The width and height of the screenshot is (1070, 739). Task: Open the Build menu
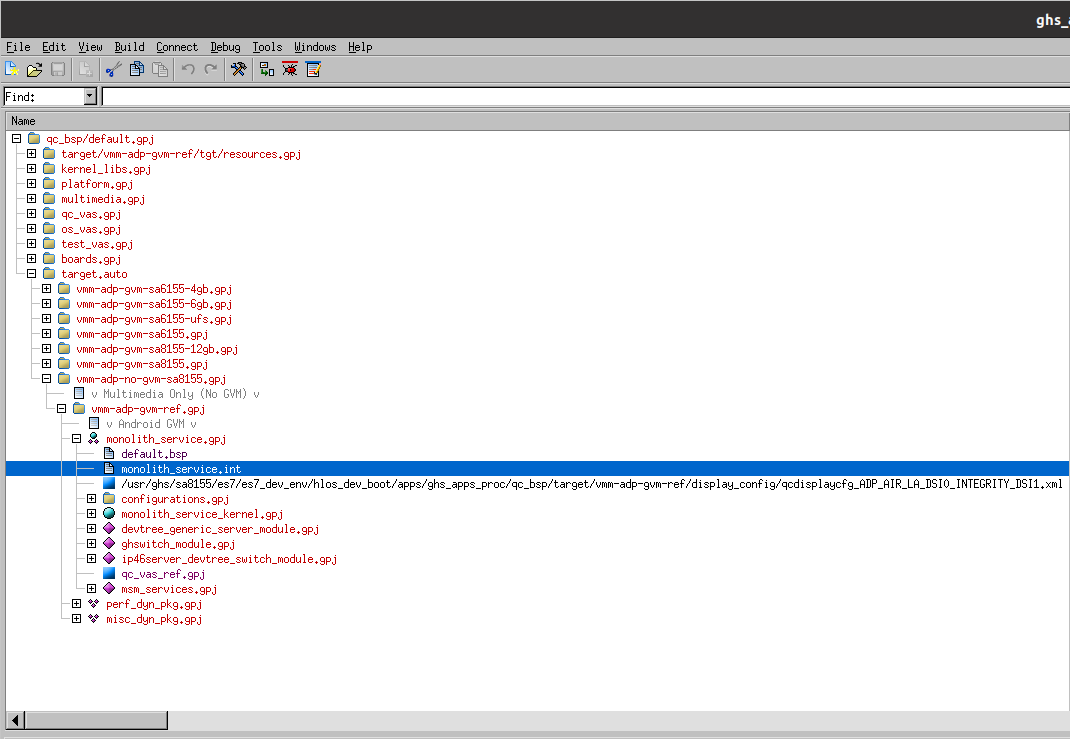pos(129,47)
